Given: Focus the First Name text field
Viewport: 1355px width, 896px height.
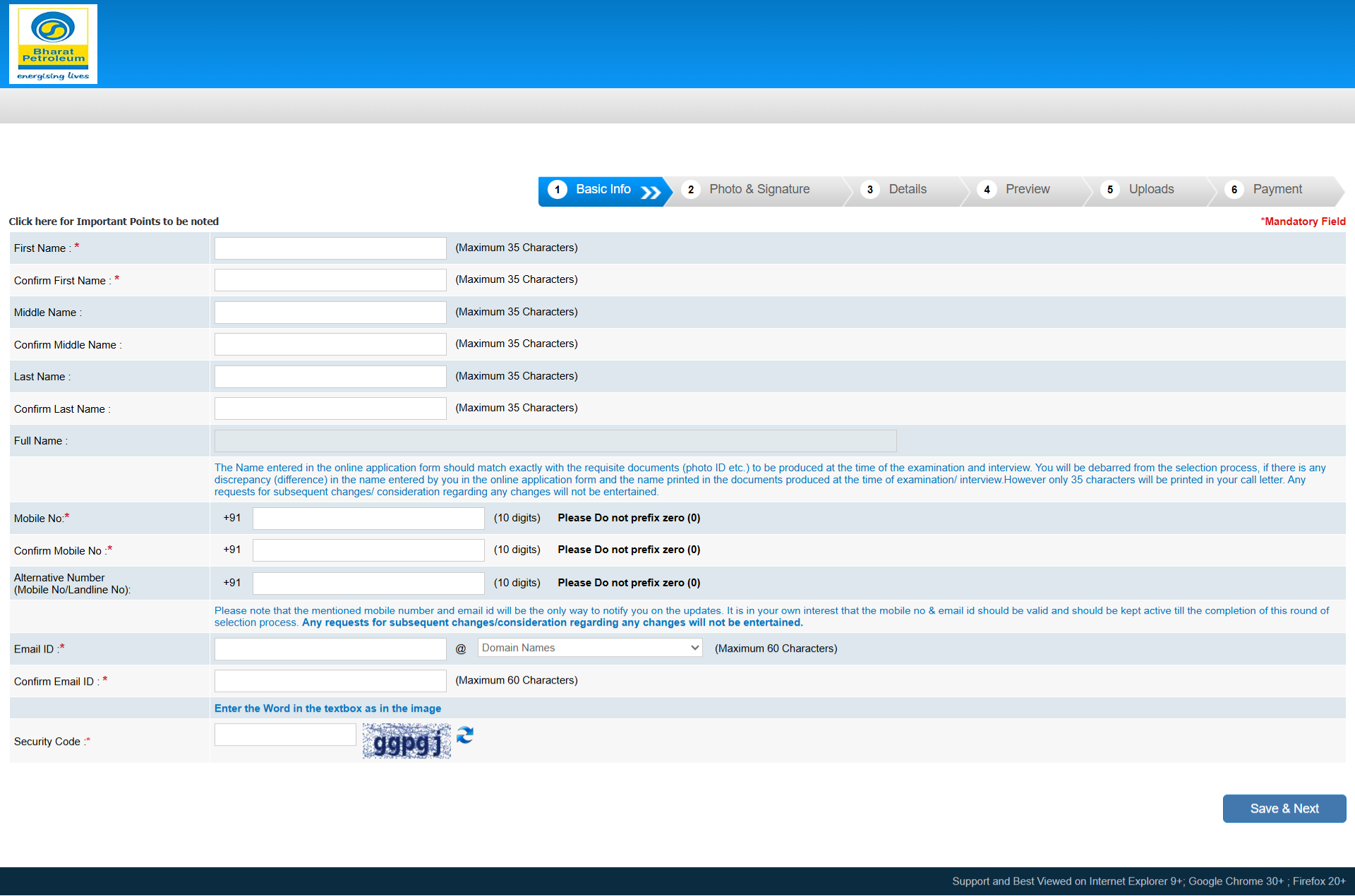Looking at the screenshot, I should coord(330,248).
